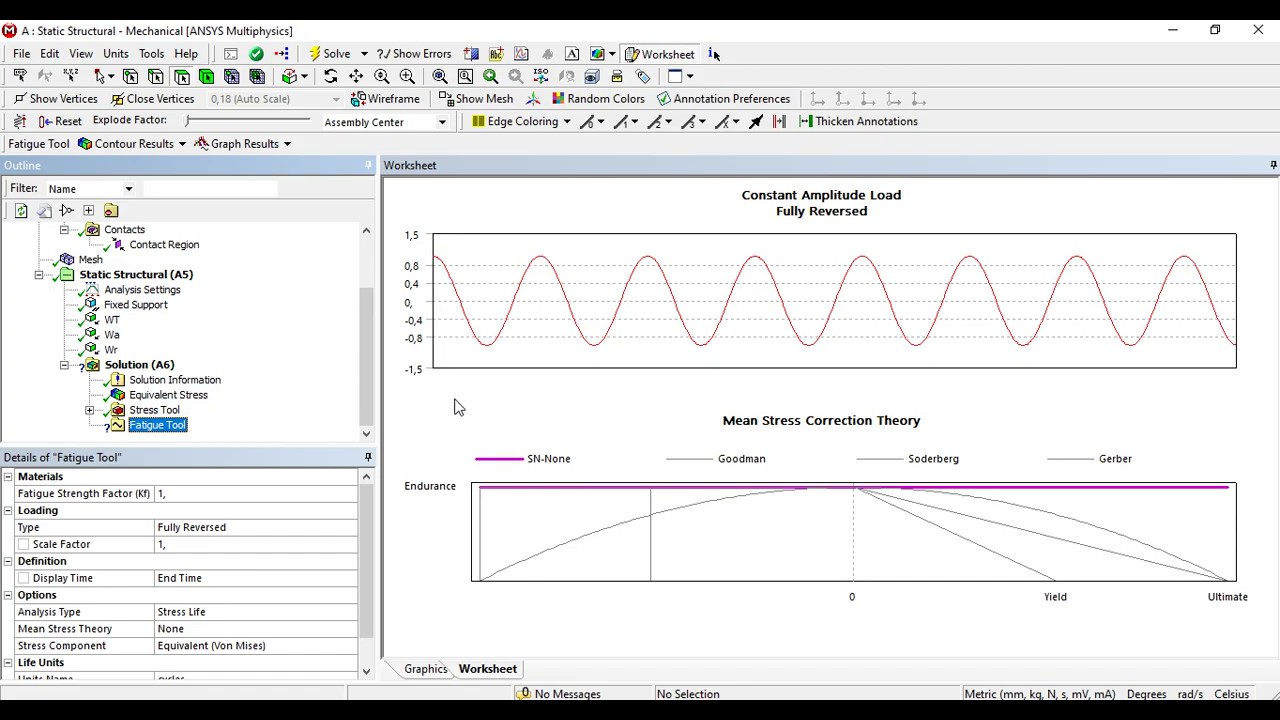Click Show Errors button
The height and width of the screenshot is (720, 1280).
[414, 54]
